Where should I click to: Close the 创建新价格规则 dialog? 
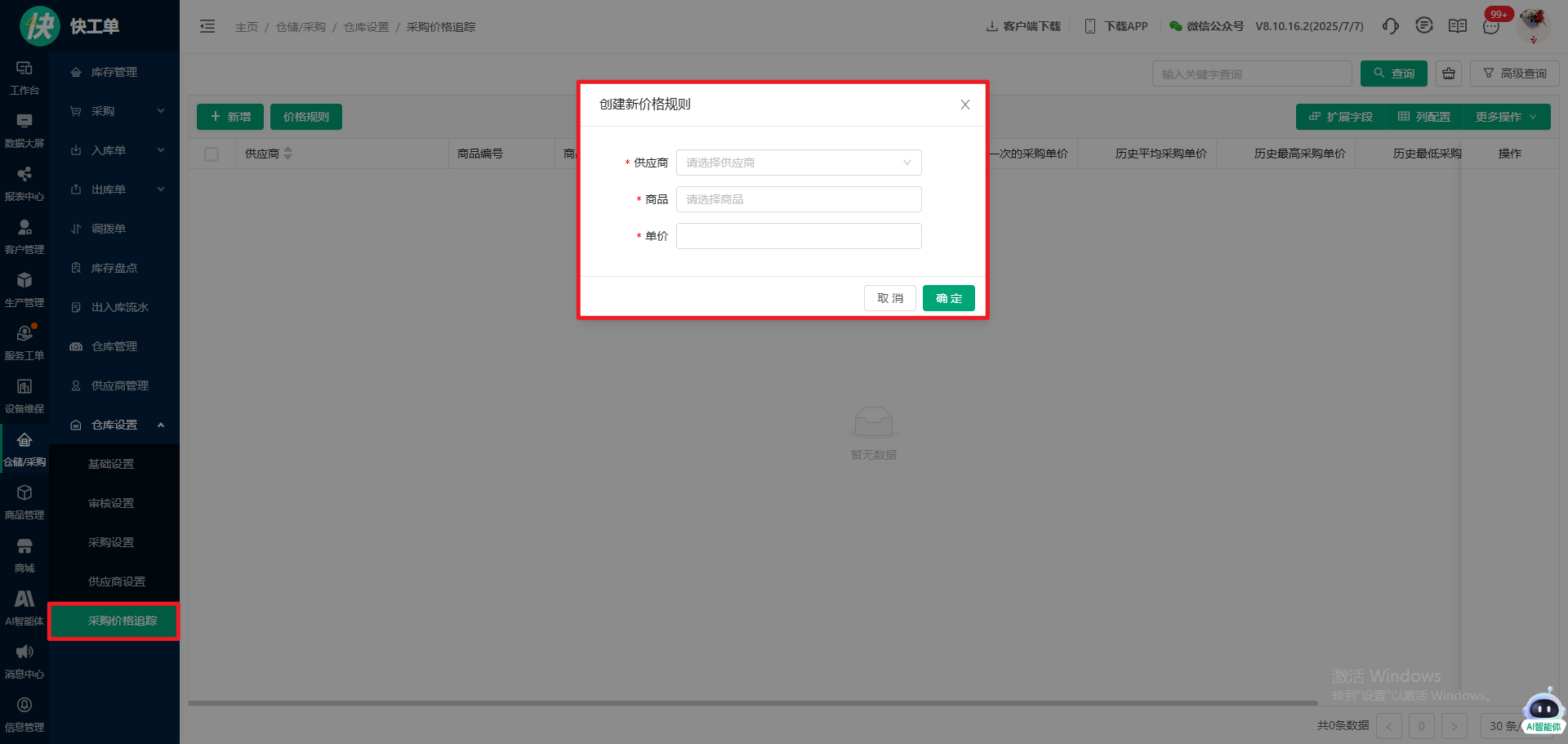coord(964,105)
